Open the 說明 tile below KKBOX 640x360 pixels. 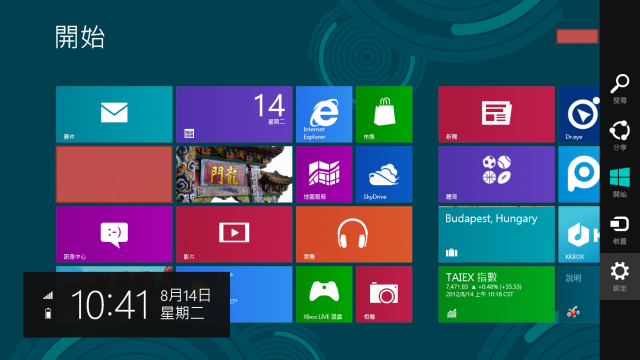tap(579, 294)
